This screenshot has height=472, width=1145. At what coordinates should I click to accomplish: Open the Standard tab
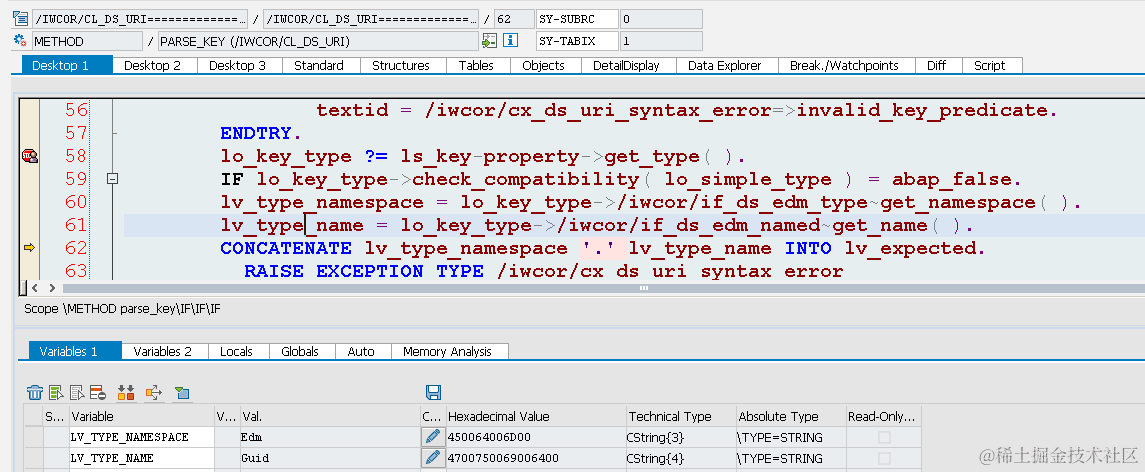coord(321,65)
